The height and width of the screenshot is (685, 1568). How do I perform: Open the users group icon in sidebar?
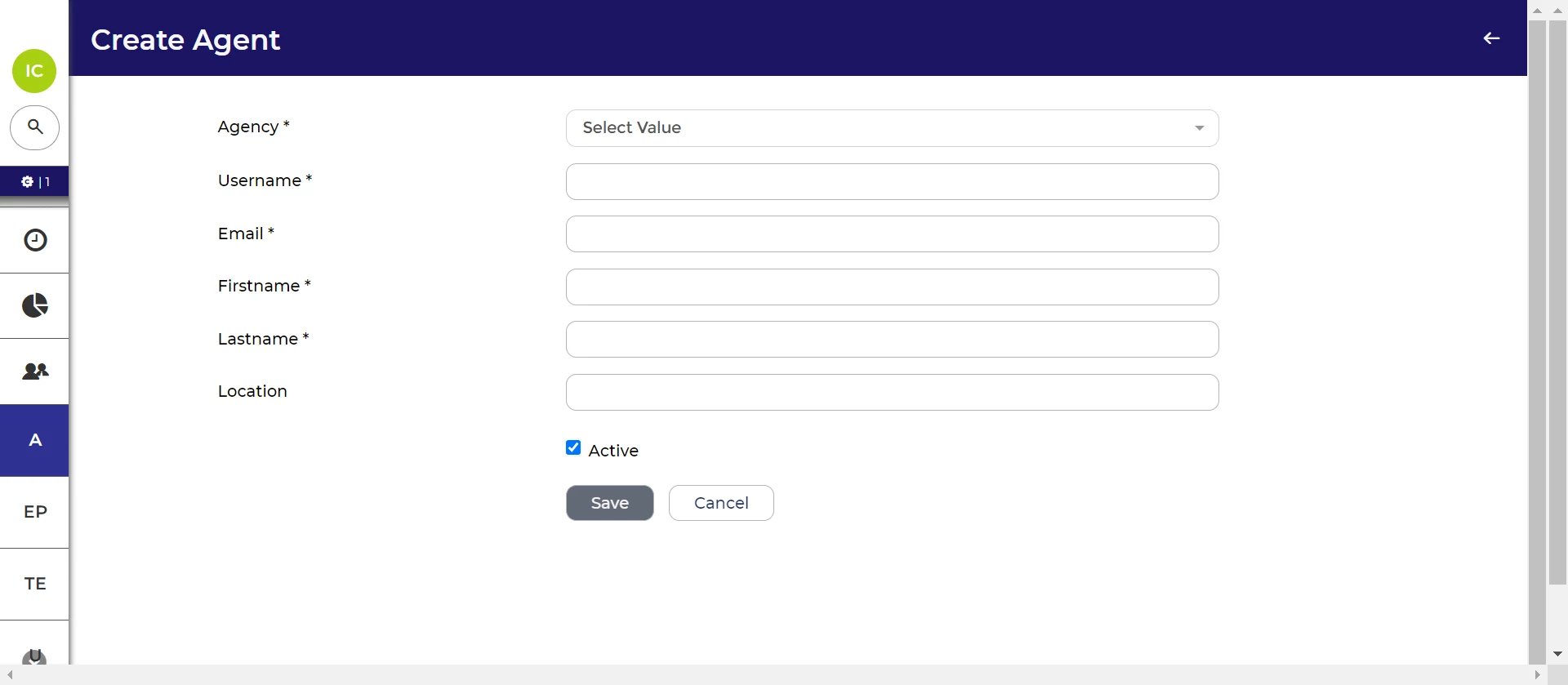[34, 371]
